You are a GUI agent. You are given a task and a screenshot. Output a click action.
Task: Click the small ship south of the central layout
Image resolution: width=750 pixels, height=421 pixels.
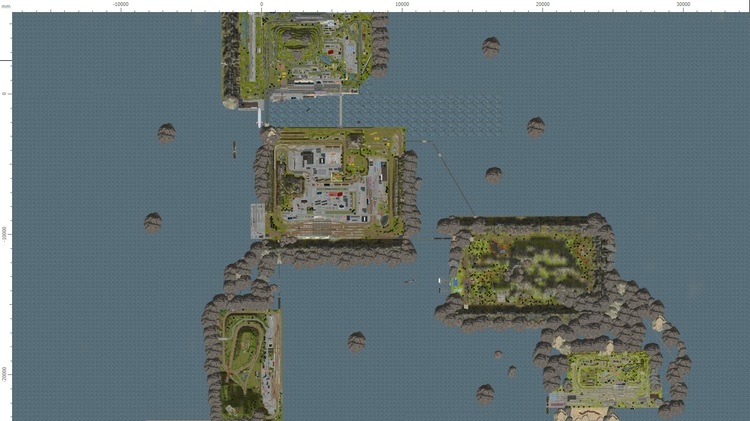pos(409,282)
